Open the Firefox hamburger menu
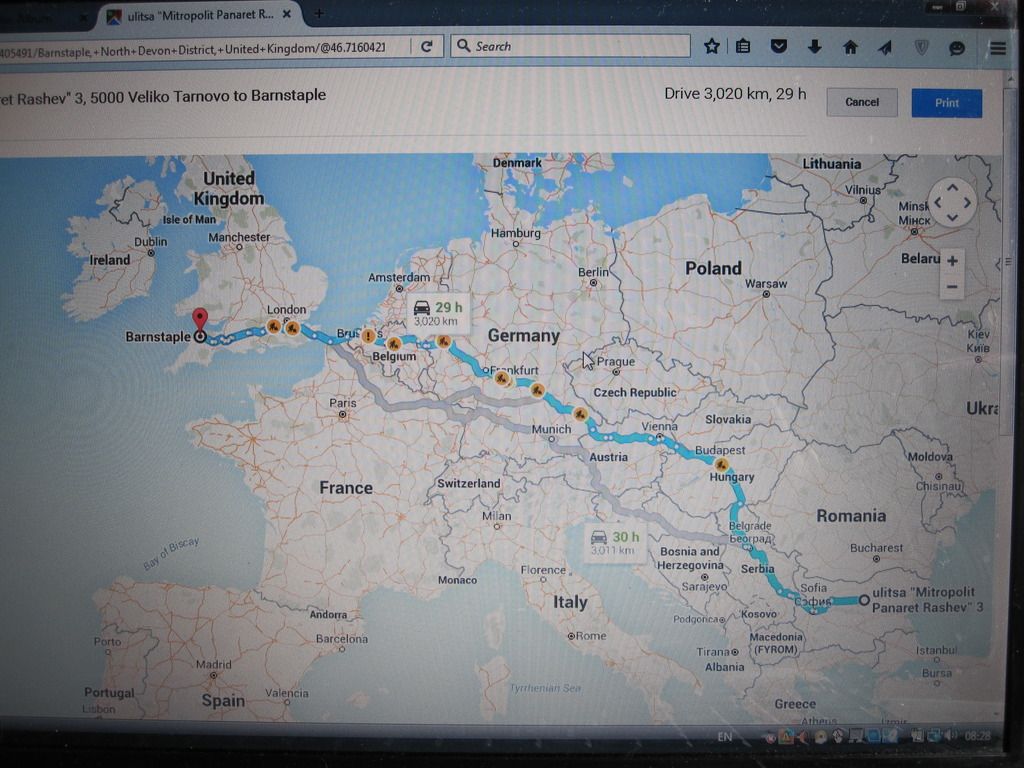The image size is (1024, 768). [997, 47]
